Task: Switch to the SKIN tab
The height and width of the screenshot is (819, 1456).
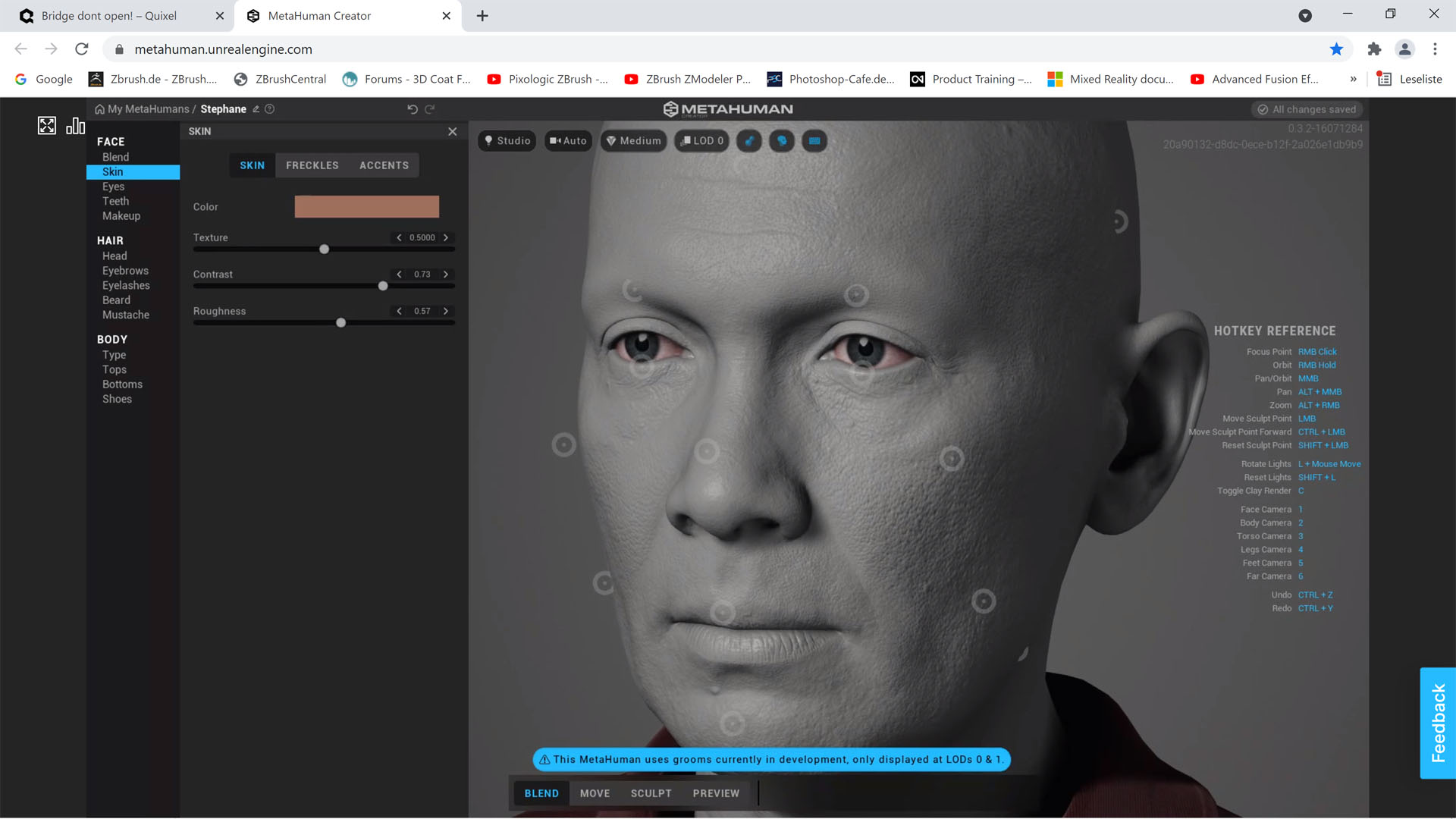Action: [x=253, y=165]
